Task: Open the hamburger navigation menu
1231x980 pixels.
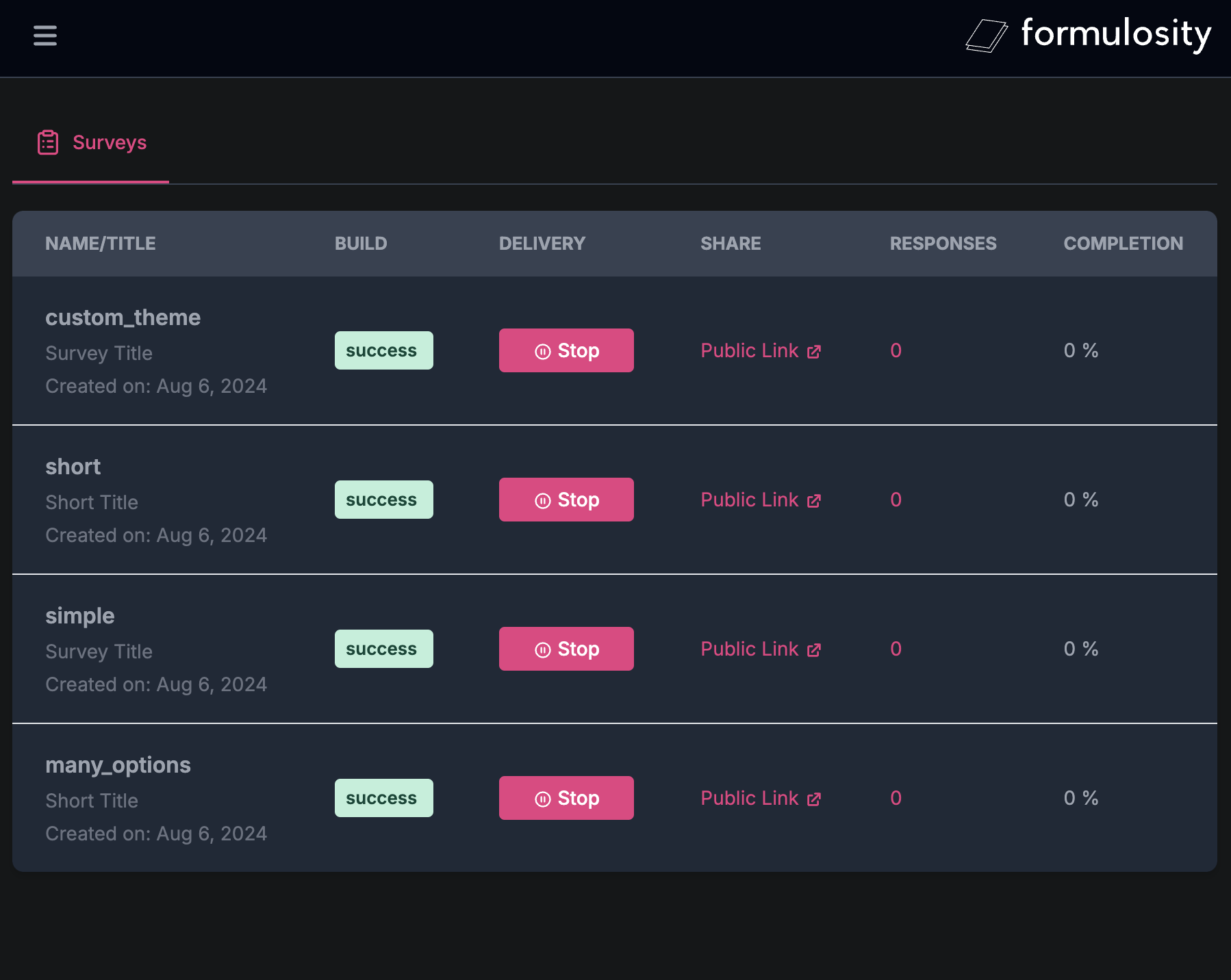Action: pyautogui.click(x=45, y=36)
